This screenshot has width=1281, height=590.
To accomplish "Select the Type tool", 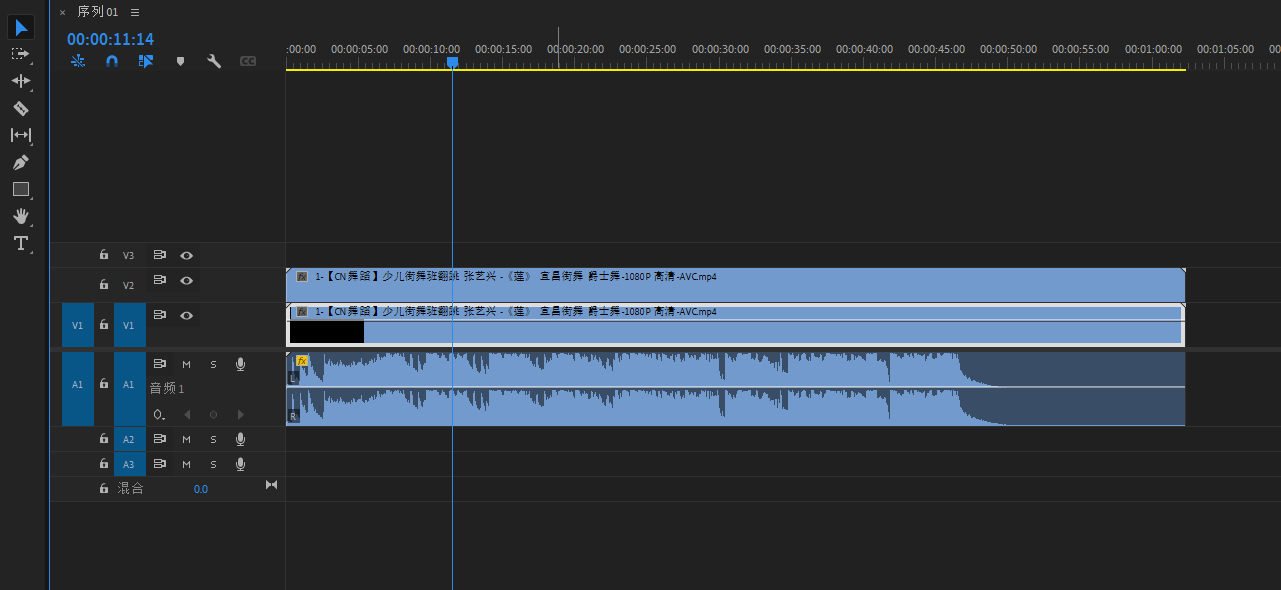I will pos(20,243).
